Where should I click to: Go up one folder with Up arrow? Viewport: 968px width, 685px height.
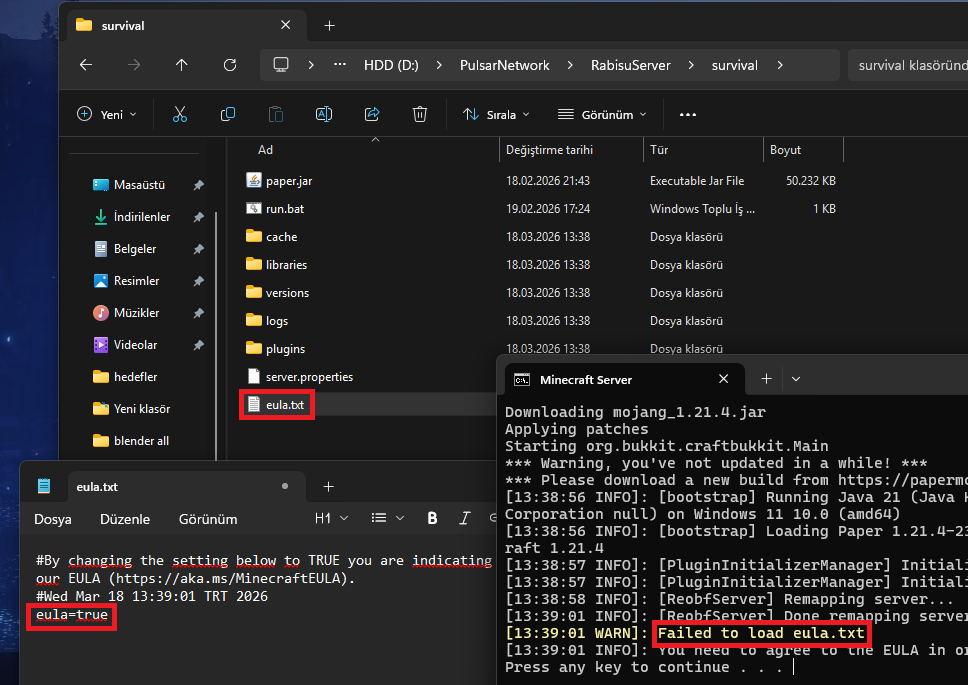(x=181, y=65)
